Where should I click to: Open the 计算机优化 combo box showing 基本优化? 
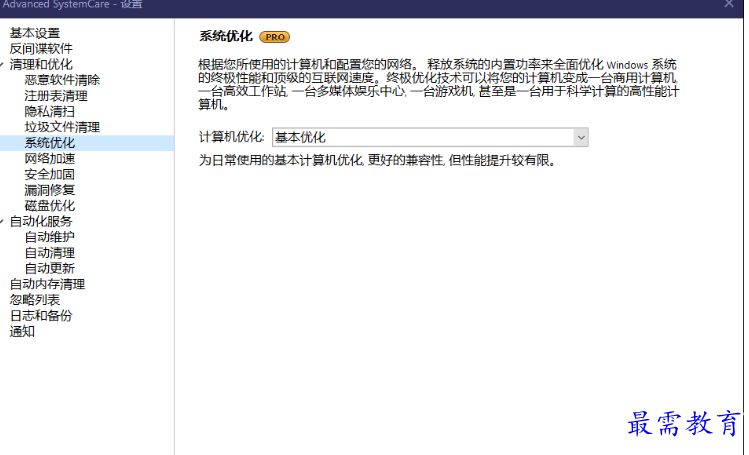430,138
